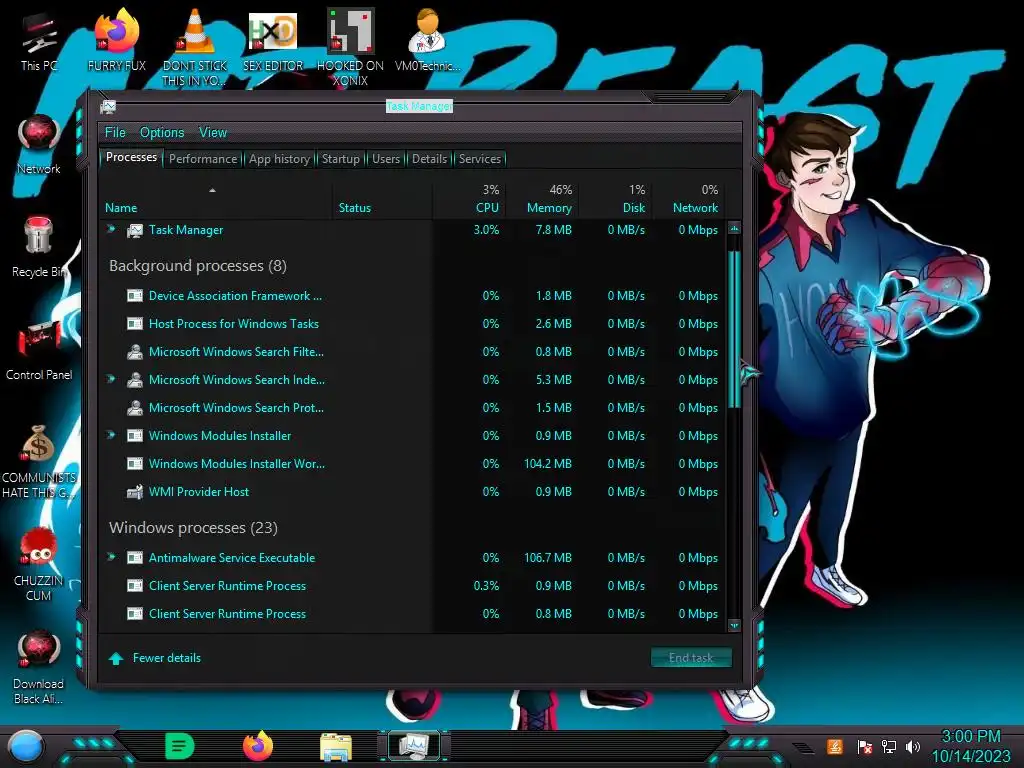Click the volume speaker tray icon

pyautogui.click(x=912, y=746)
